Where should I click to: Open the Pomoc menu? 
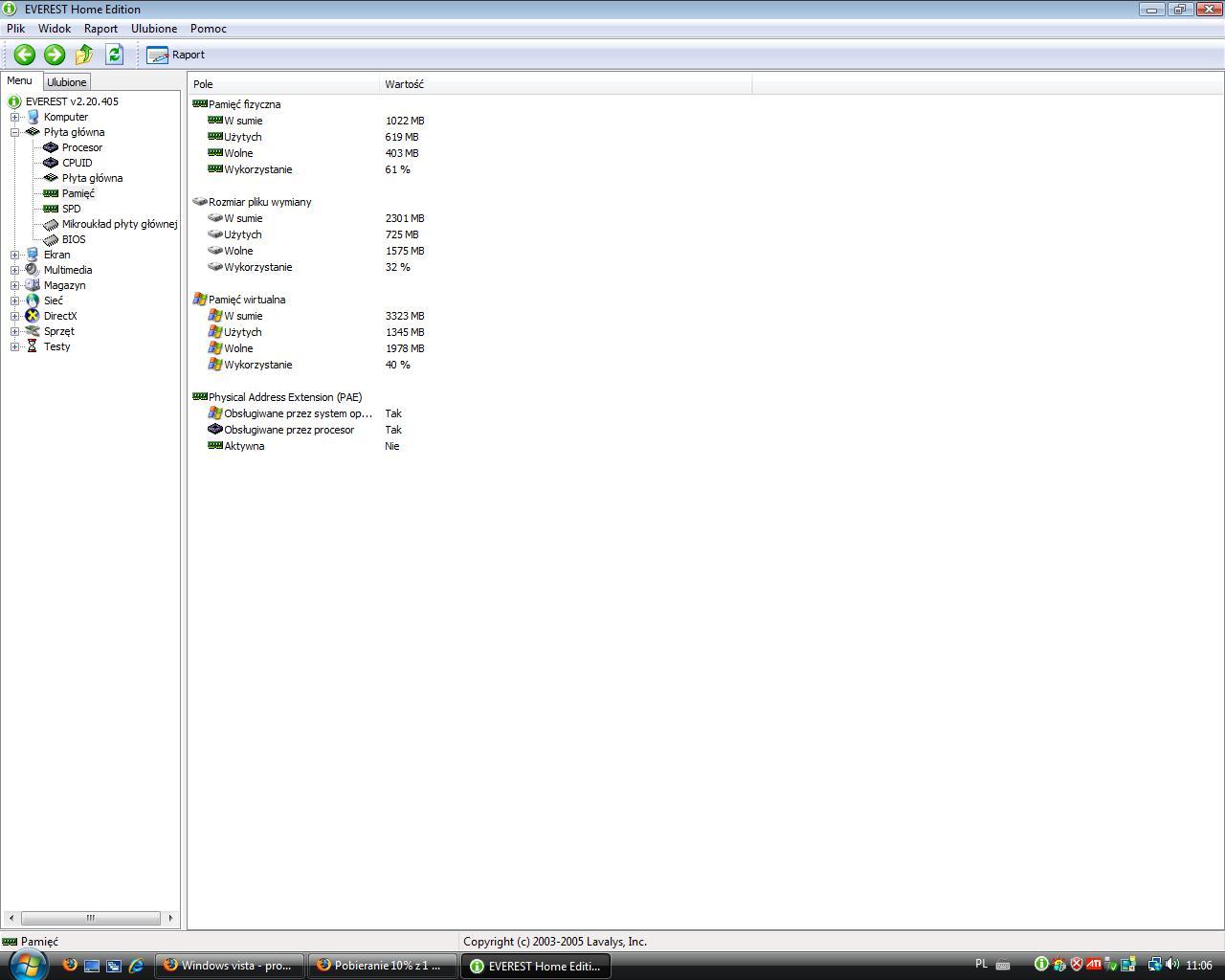(x=209, y=29)
